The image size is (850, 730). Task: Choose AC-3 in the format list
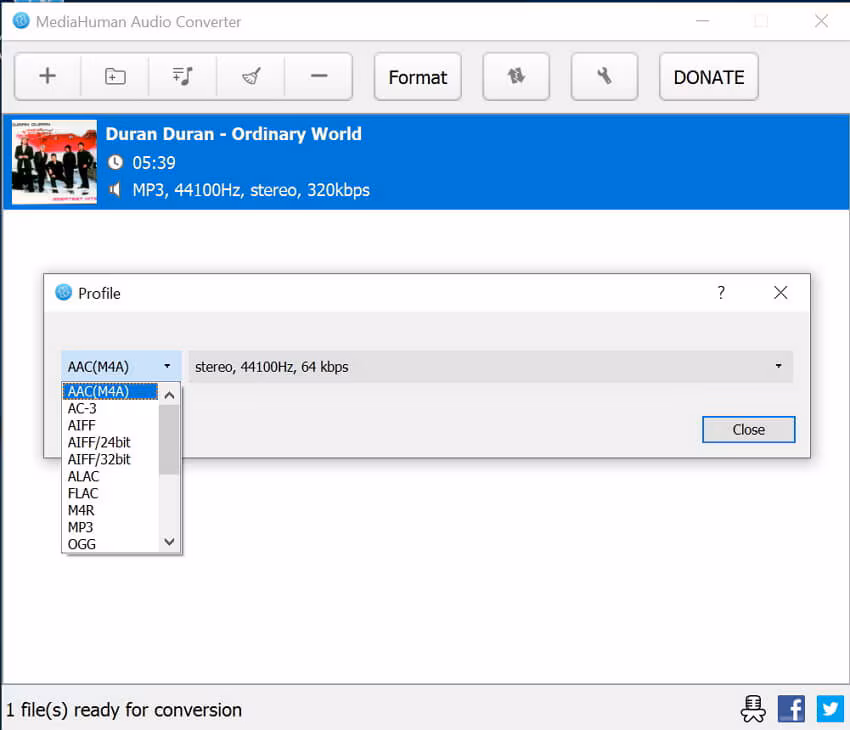(x=110, y=409)
